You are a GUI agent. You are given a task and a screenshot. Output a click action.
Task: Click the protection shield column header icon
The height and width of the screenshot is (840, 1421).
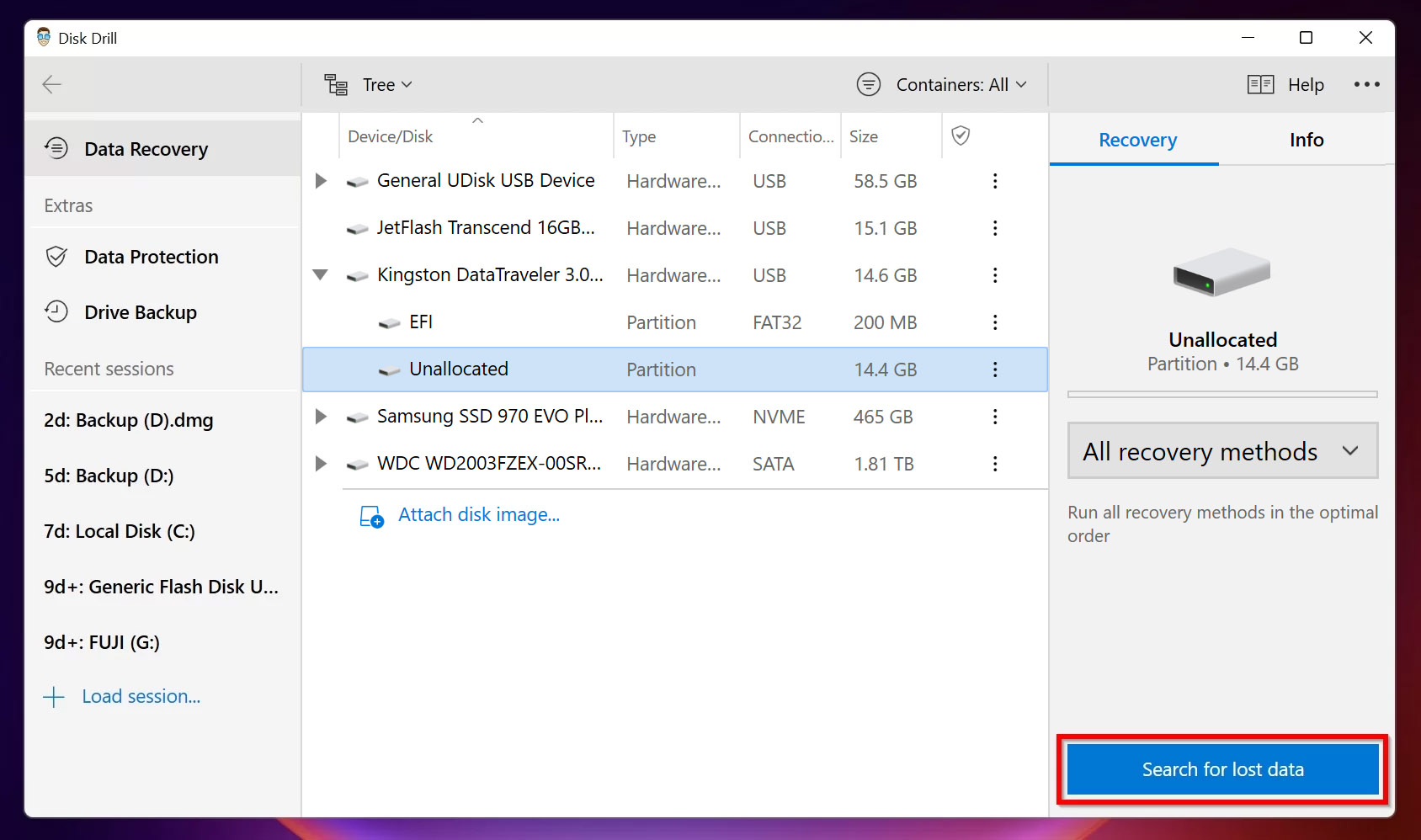coord(961,136)
